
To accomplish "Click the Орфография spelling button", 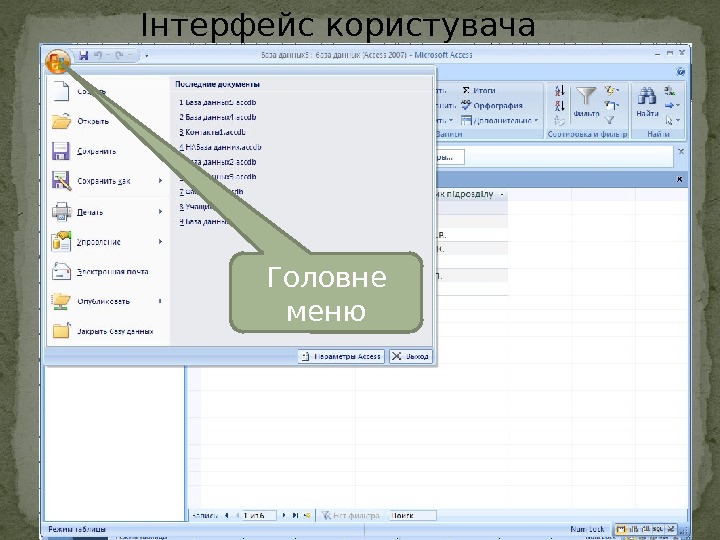I will pyautogui.click(x=492, y=105).
